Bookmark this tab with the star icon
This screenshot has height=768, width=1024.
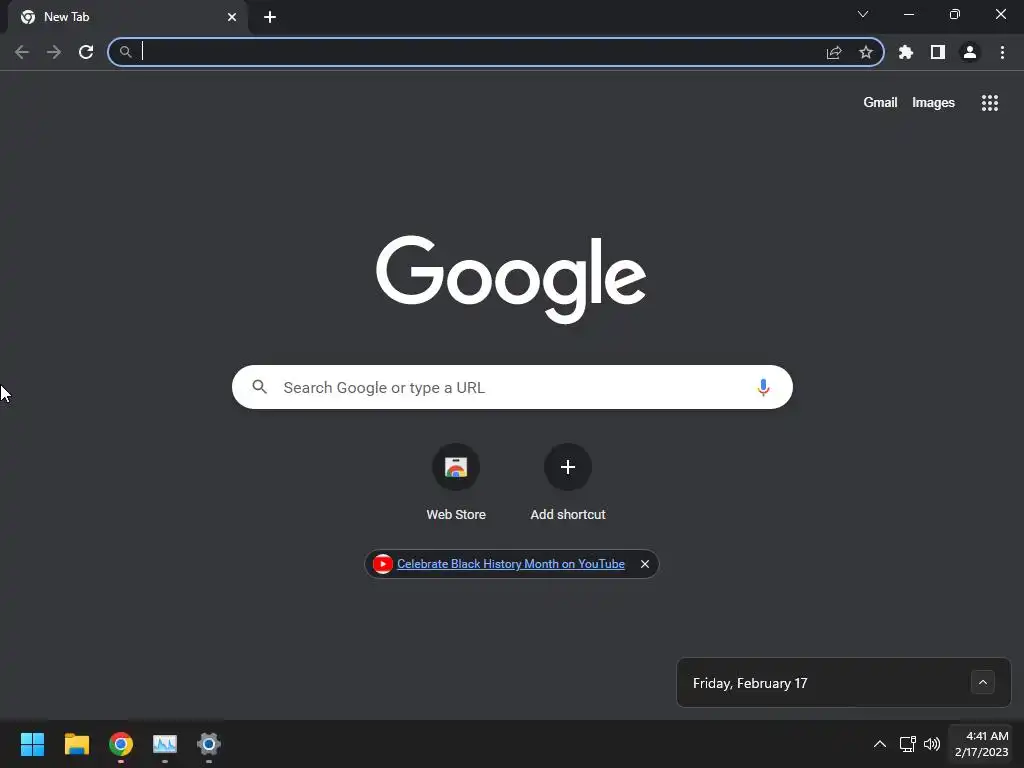[x=865, y=52]
